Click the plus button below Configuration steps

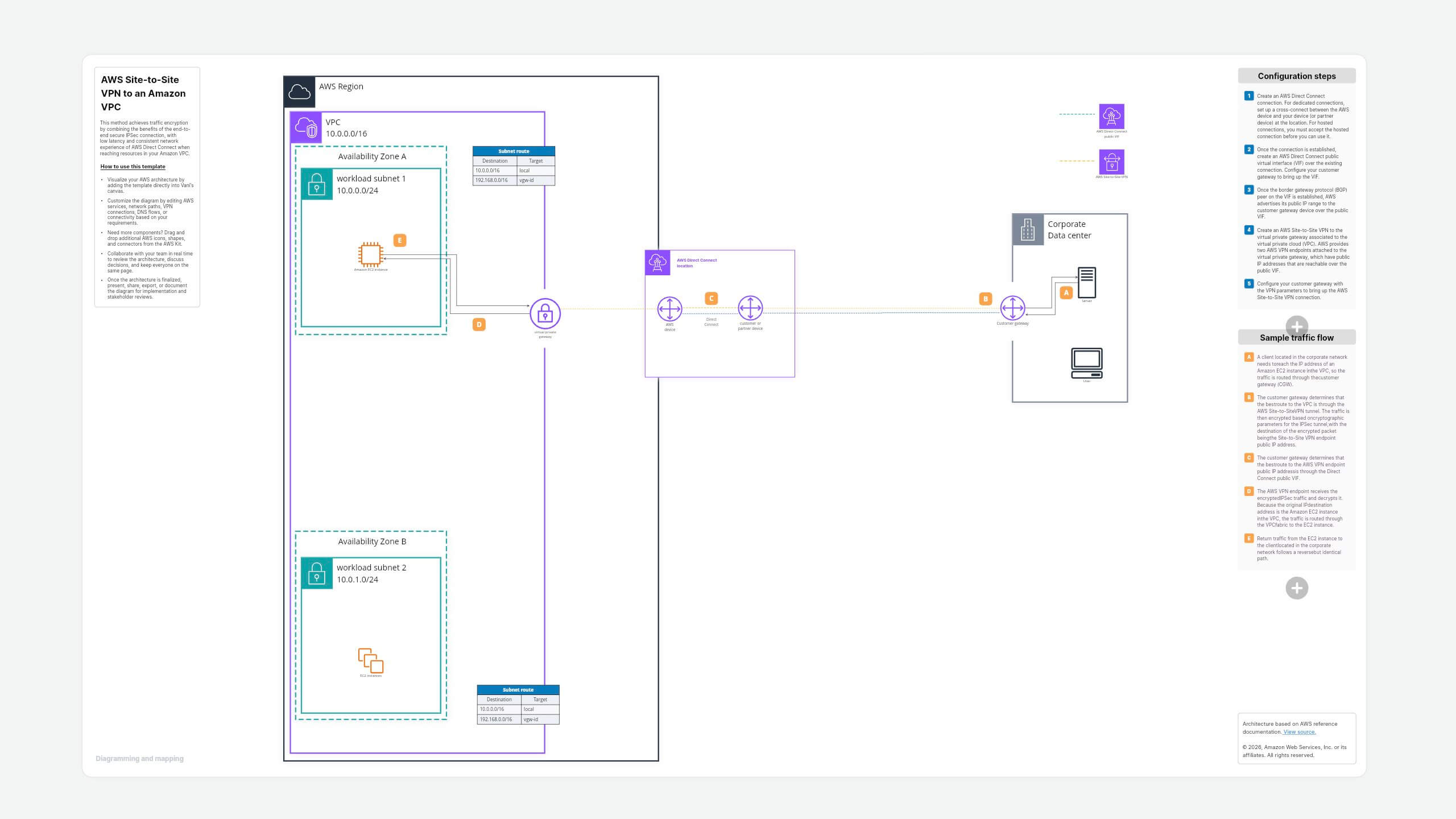coord(1297,327)
